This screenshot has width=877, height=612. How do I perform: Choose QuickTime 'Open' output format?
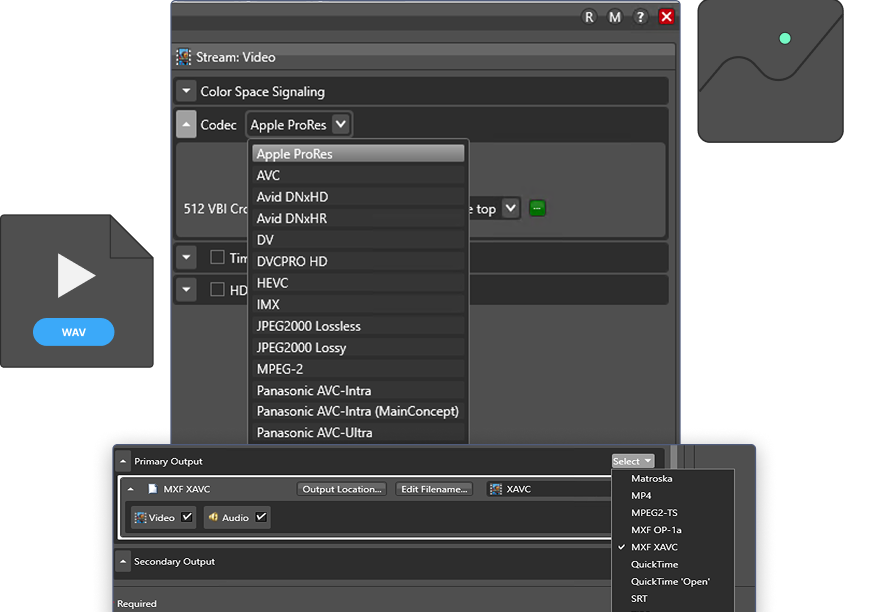pyautogui.click(x=672, y=581)
